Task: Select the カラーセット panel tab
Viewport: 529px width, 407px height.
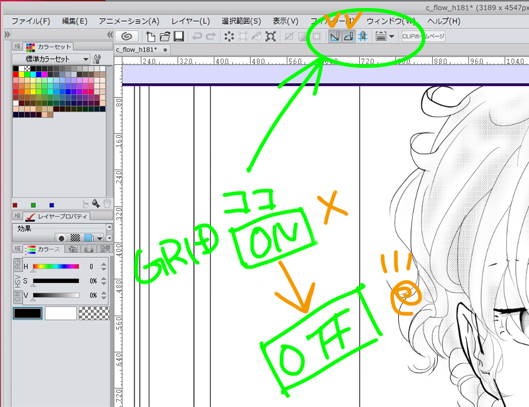Action: 49,47
